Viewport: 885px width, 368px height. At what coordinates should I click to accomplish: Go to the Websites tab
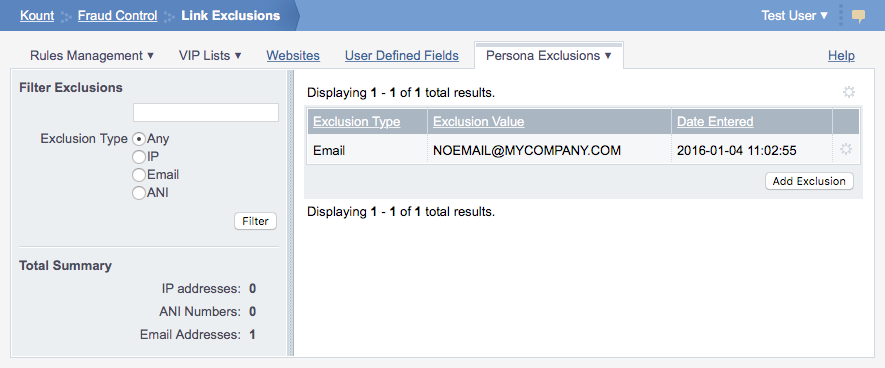(x=293, y=56)
